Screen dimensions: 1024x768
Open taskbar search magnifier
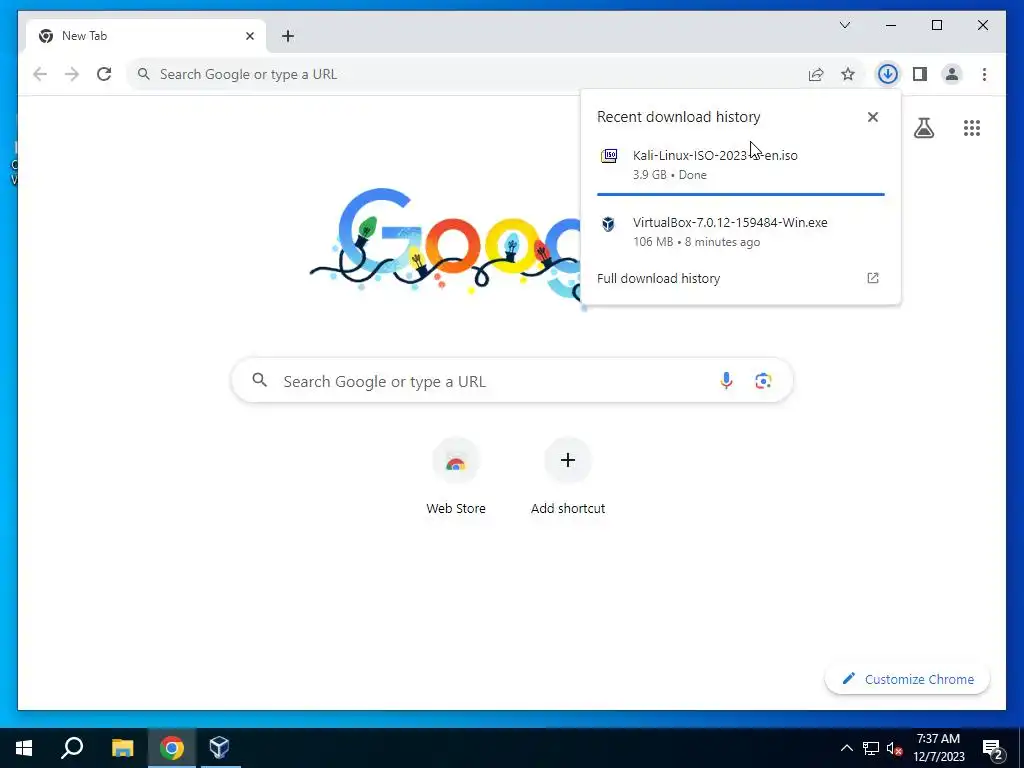click(x=72, y=748)
